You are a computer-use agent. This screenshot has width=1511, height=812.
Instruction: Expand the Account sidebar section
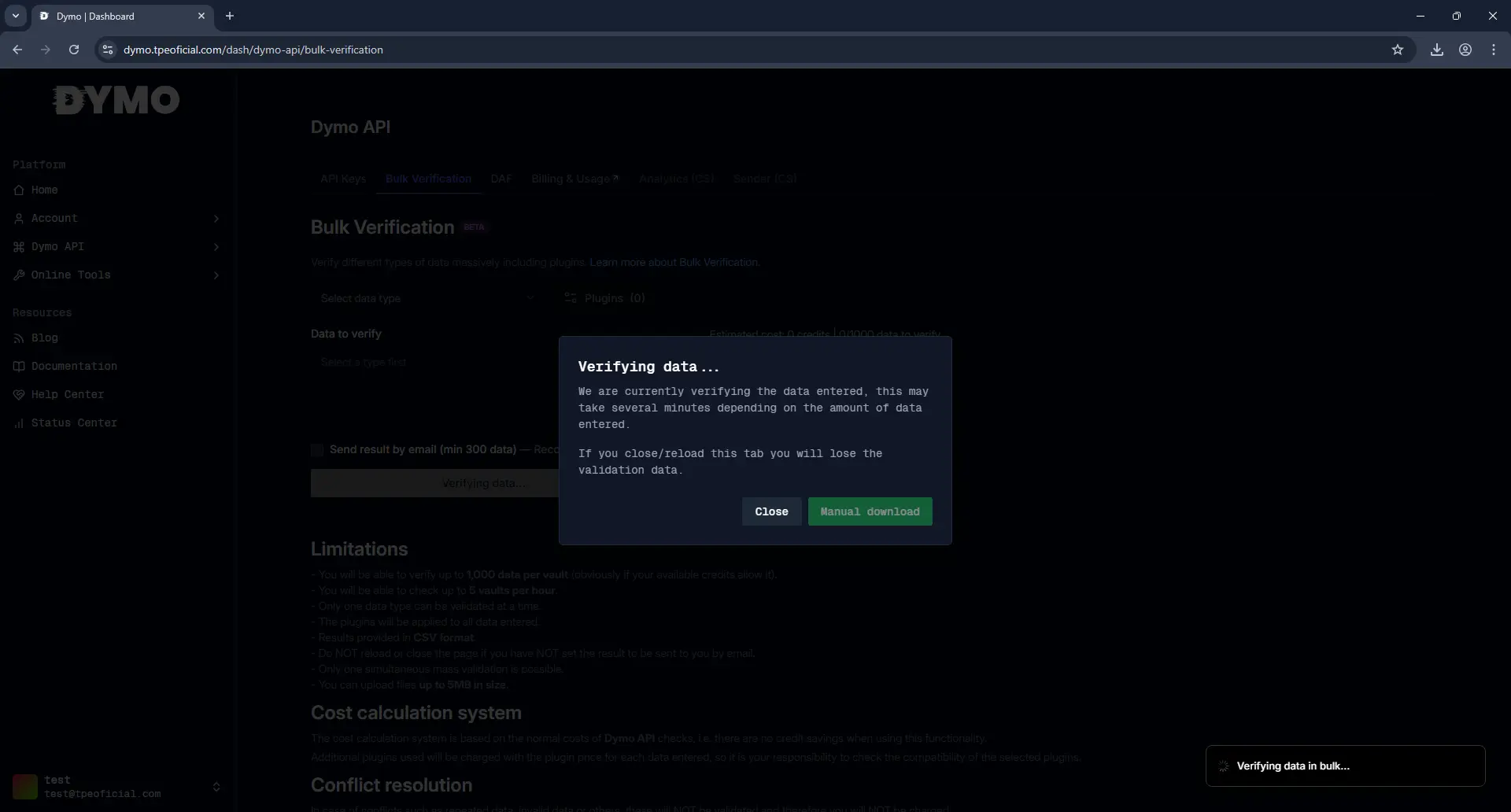[x=116, y=219]
